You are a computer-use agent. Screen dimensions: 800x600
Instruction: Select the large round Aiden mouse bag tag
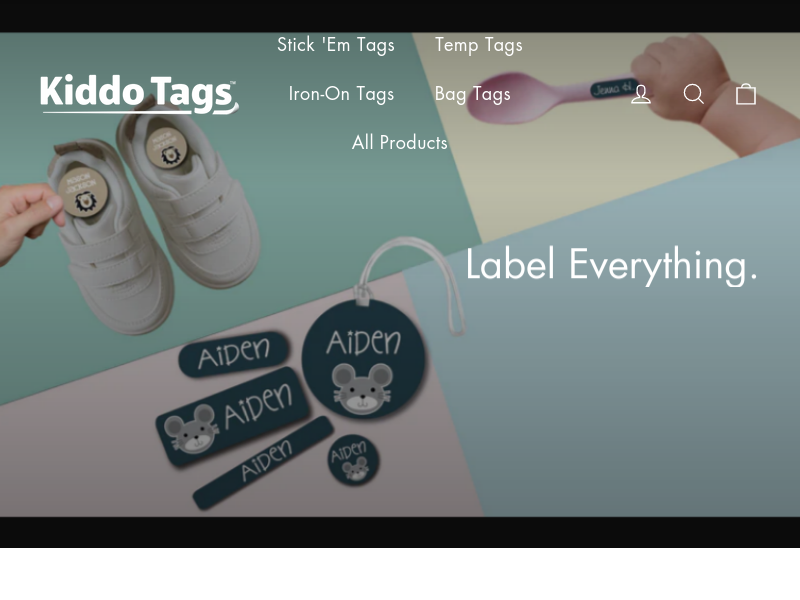[364, 359]
